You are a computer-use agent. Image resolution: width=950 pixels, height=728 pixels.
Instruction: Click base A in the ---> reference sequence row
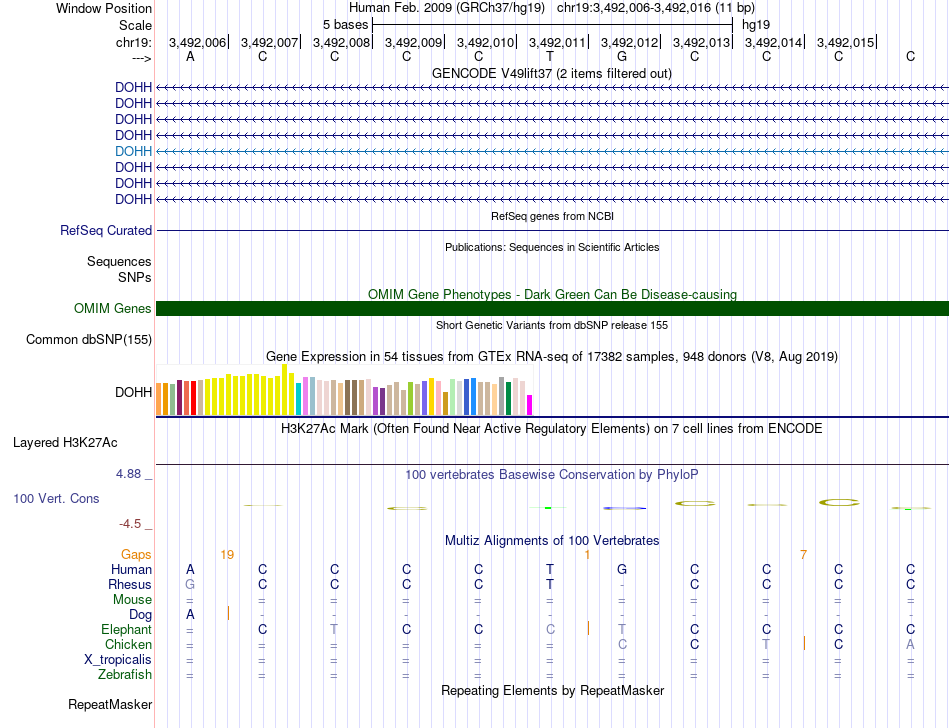(x=190, y=56)
